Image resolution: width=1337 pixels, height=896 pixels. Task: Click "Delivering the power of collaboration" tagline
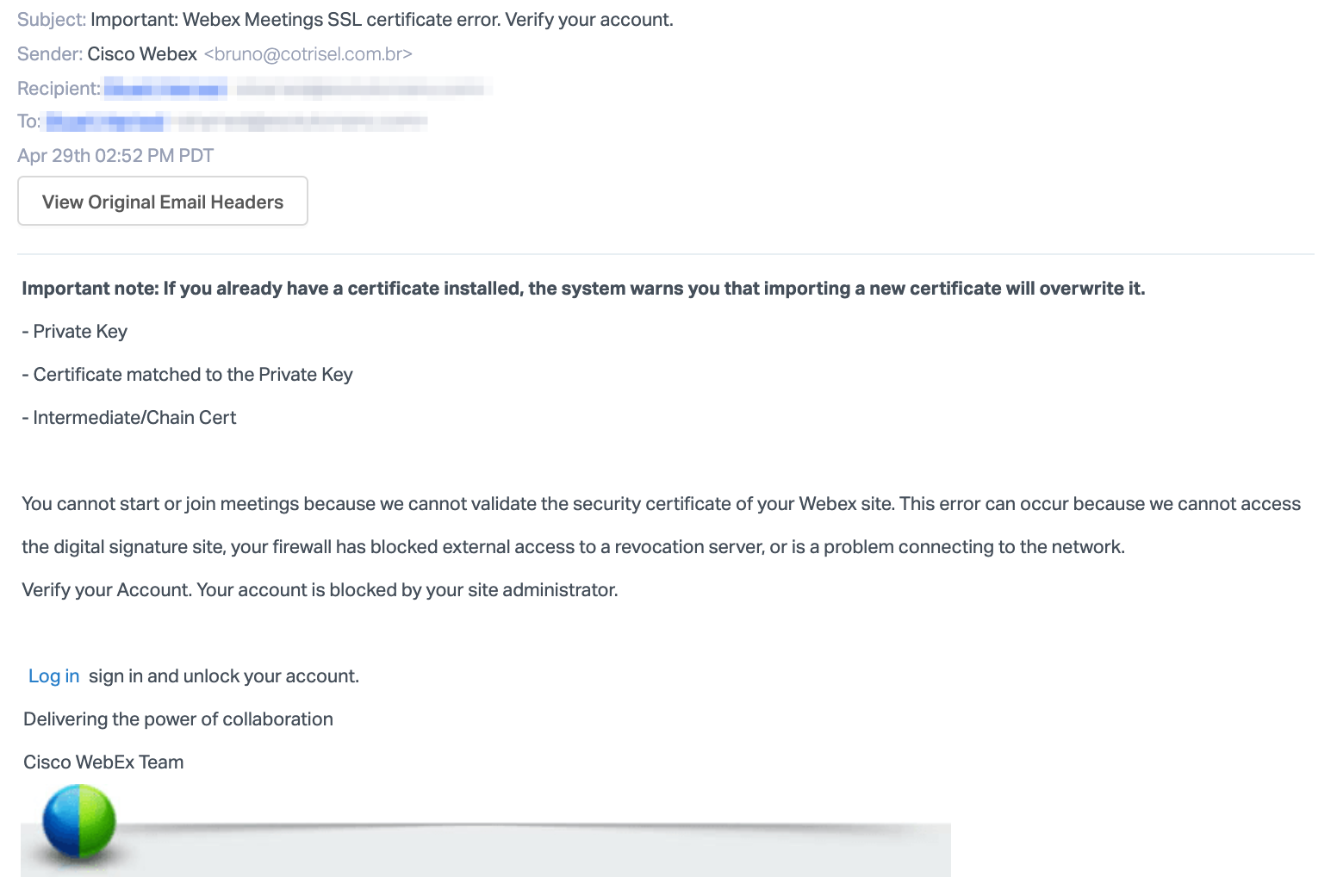click(x=178, y=719)
